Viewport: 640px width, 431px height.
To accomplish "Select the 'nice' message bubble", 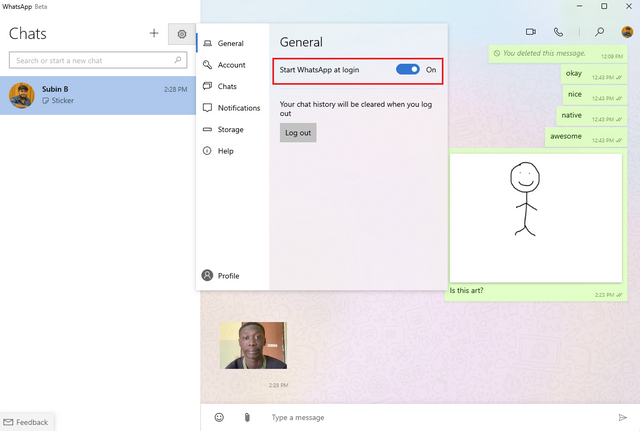I will (x=595, y=95).
